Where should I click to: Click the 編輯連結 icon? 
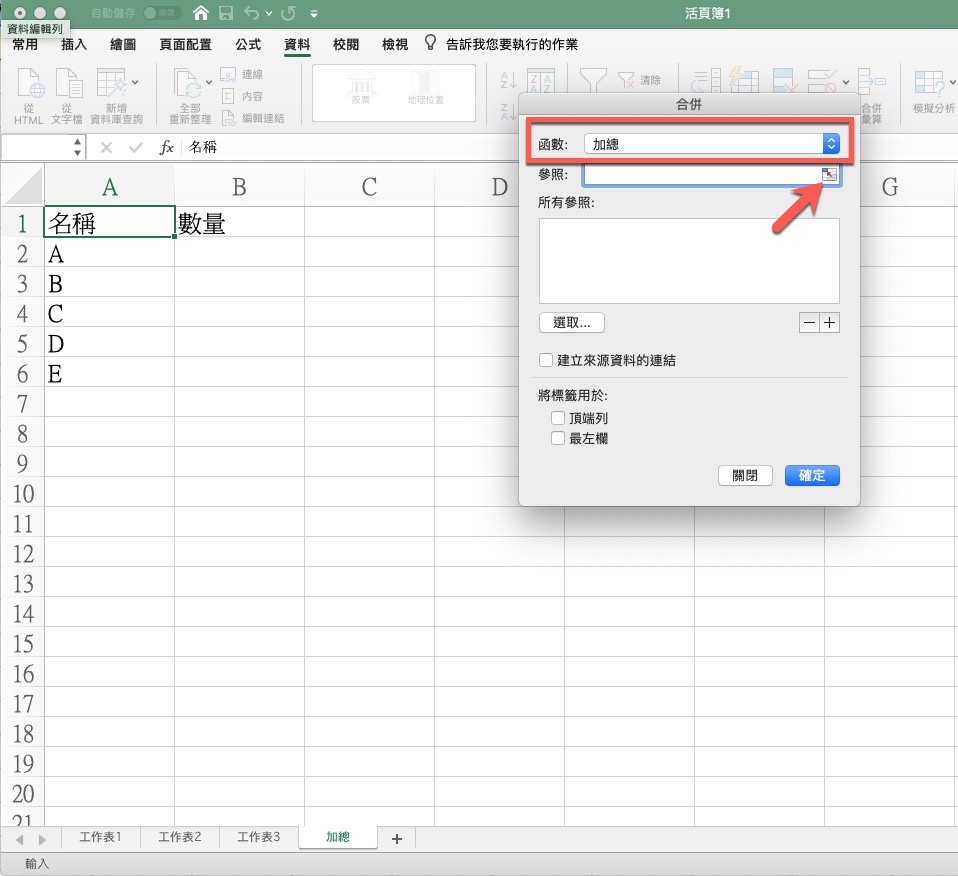pos(228,118)
